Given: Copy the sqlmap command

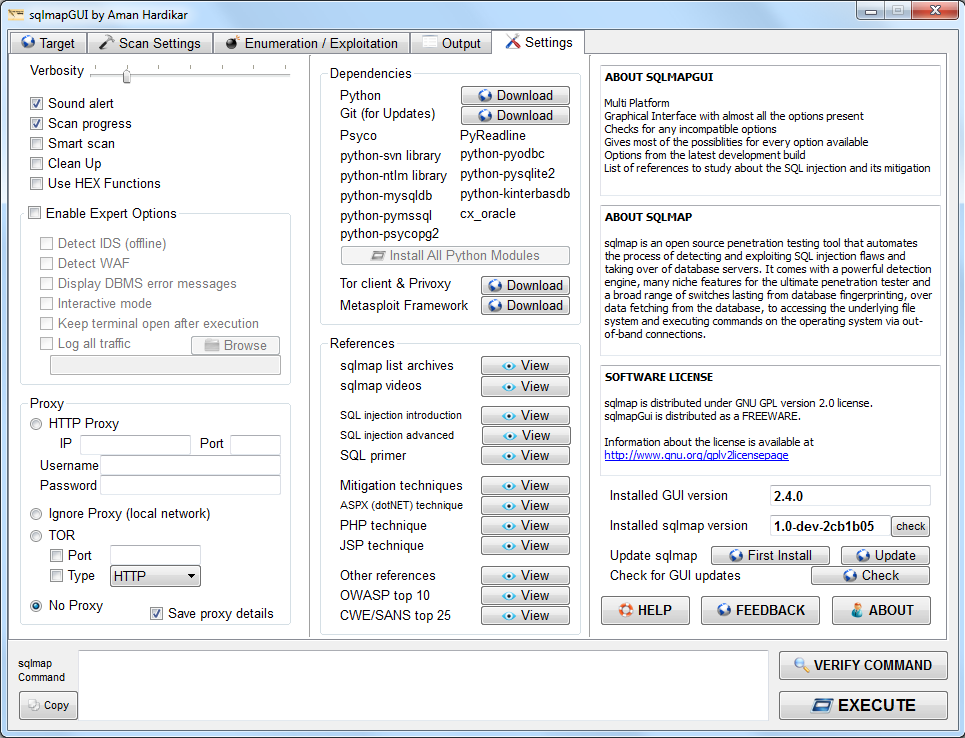Looking at the screenshot, I should 48,705.
